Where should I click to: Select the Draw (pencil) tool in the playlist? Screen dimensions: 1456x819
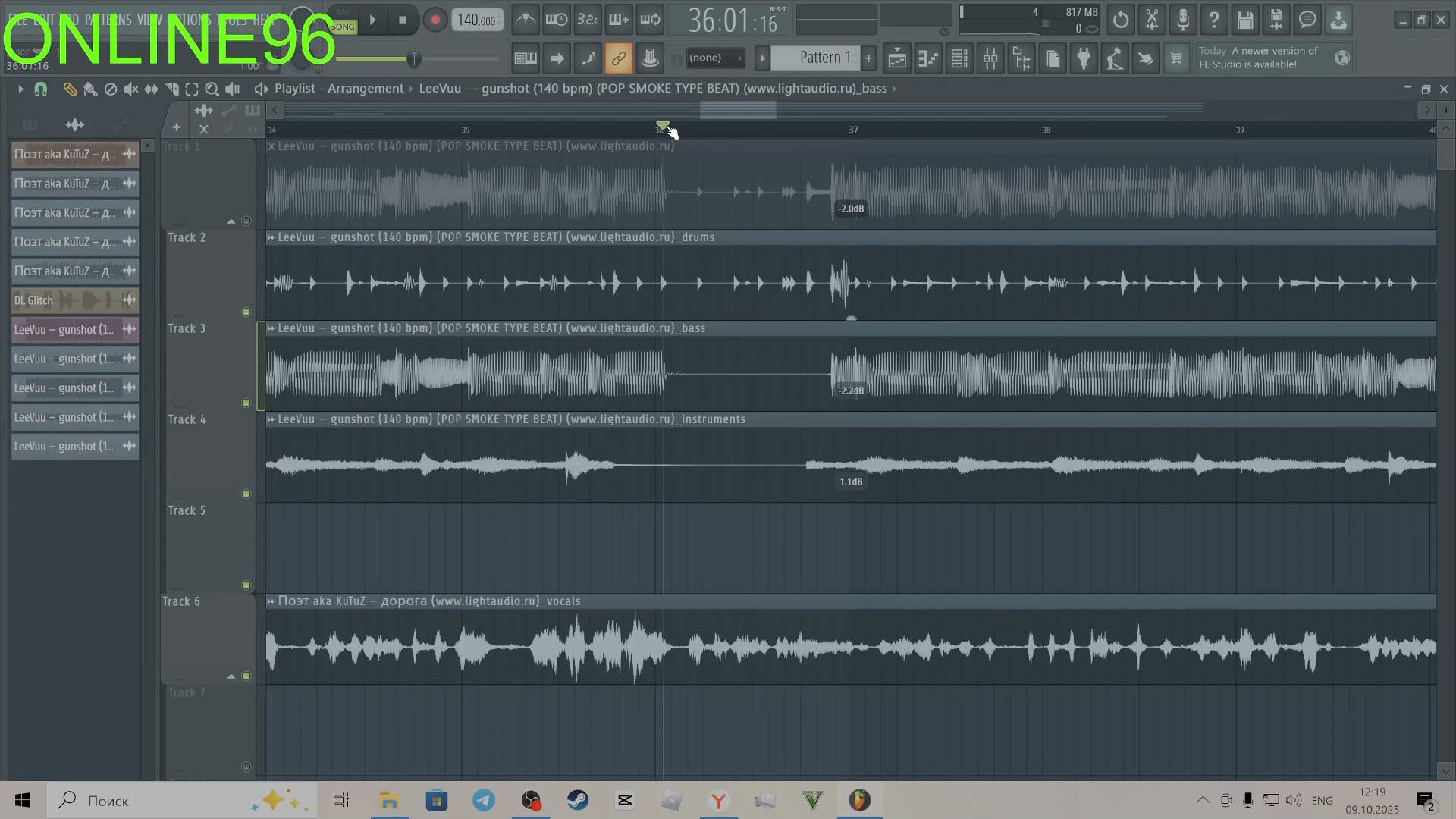click(x=70, y=89)
